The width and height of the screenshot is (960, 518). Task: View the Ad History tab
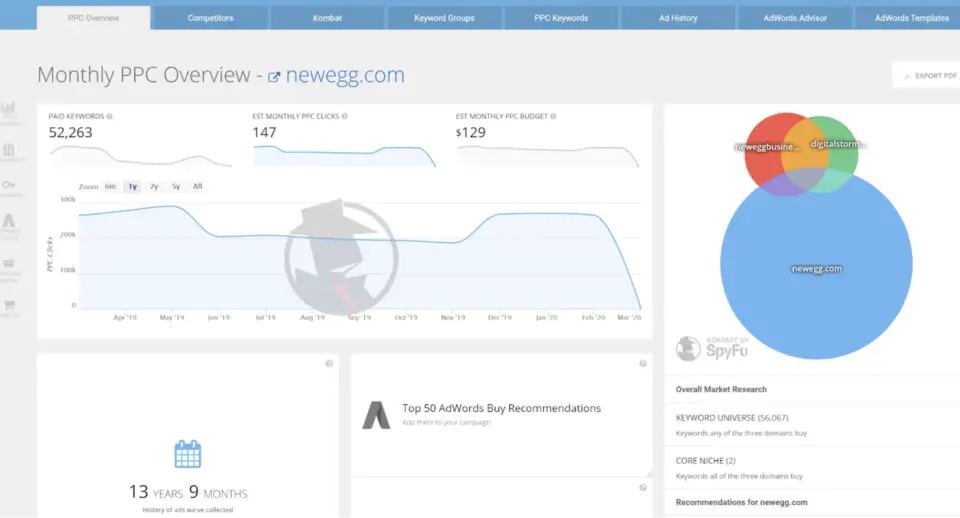click(x=678, y=18)
